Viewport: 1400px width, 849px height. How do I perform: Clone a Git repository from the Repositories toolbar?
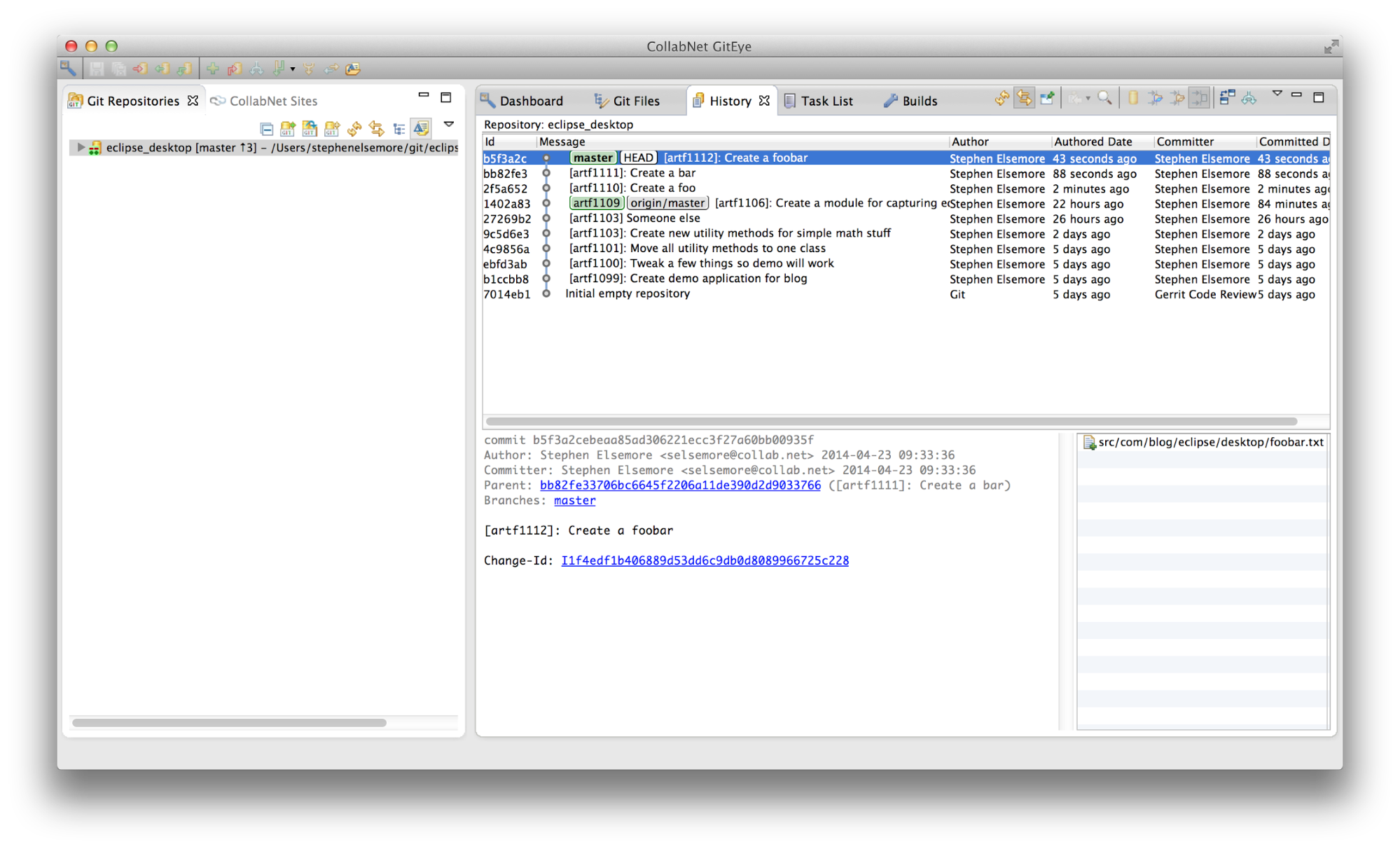click(x=310, y=128)
